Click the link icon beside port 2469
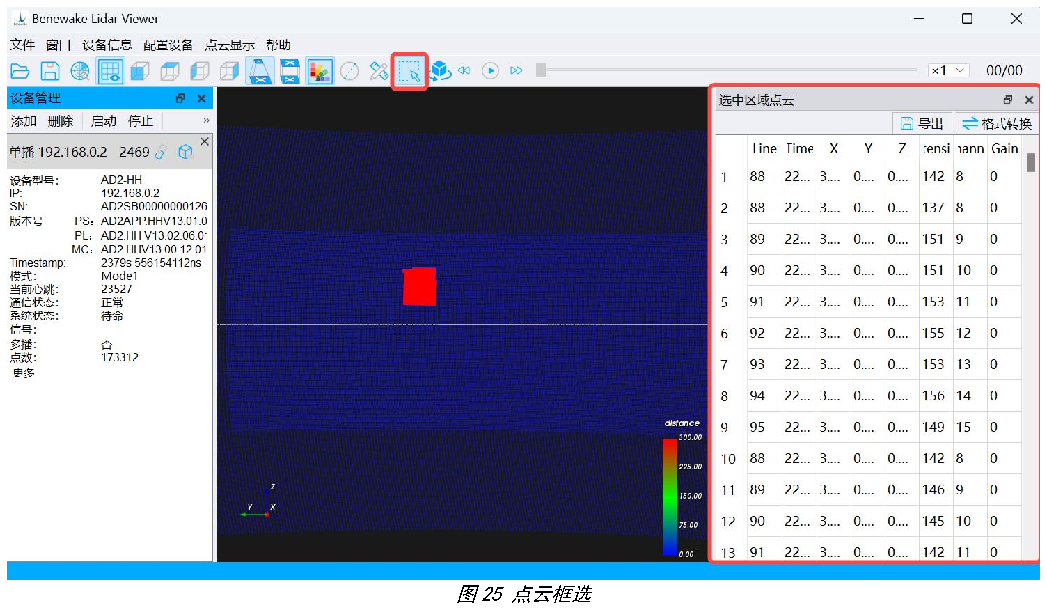Image resolution: width=1047 pixels, height=613 pixels. [160, 152]
